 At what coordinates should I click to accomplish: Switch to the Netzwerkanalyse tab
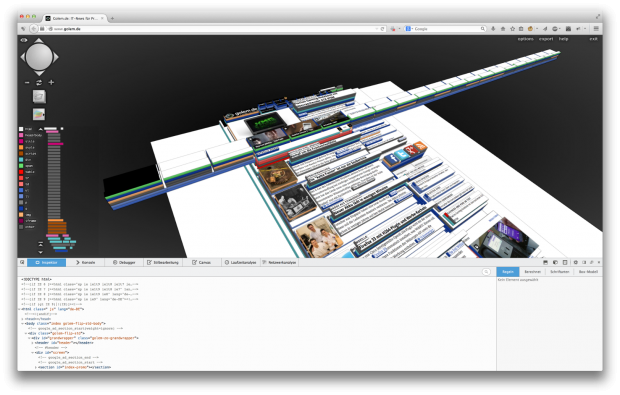coord(279,262)
